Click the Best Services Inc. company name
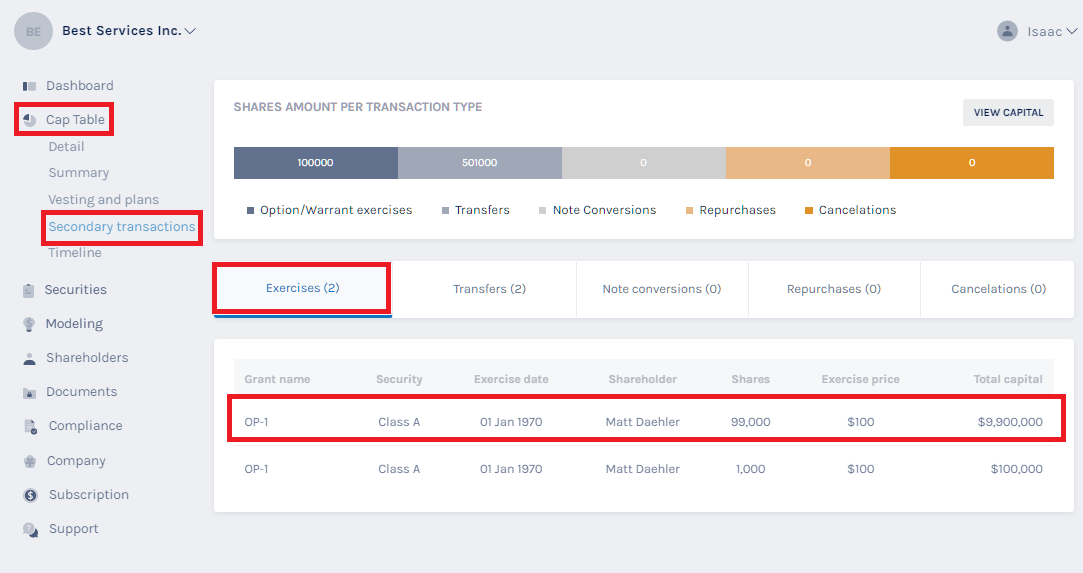 click(122, 30)
